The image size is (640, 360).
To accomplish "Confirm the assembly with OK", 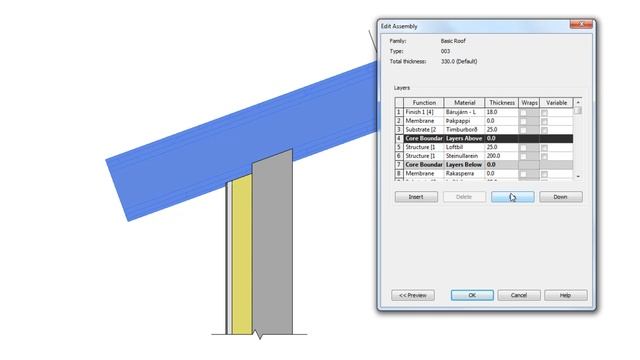I will tap(472, 295).
